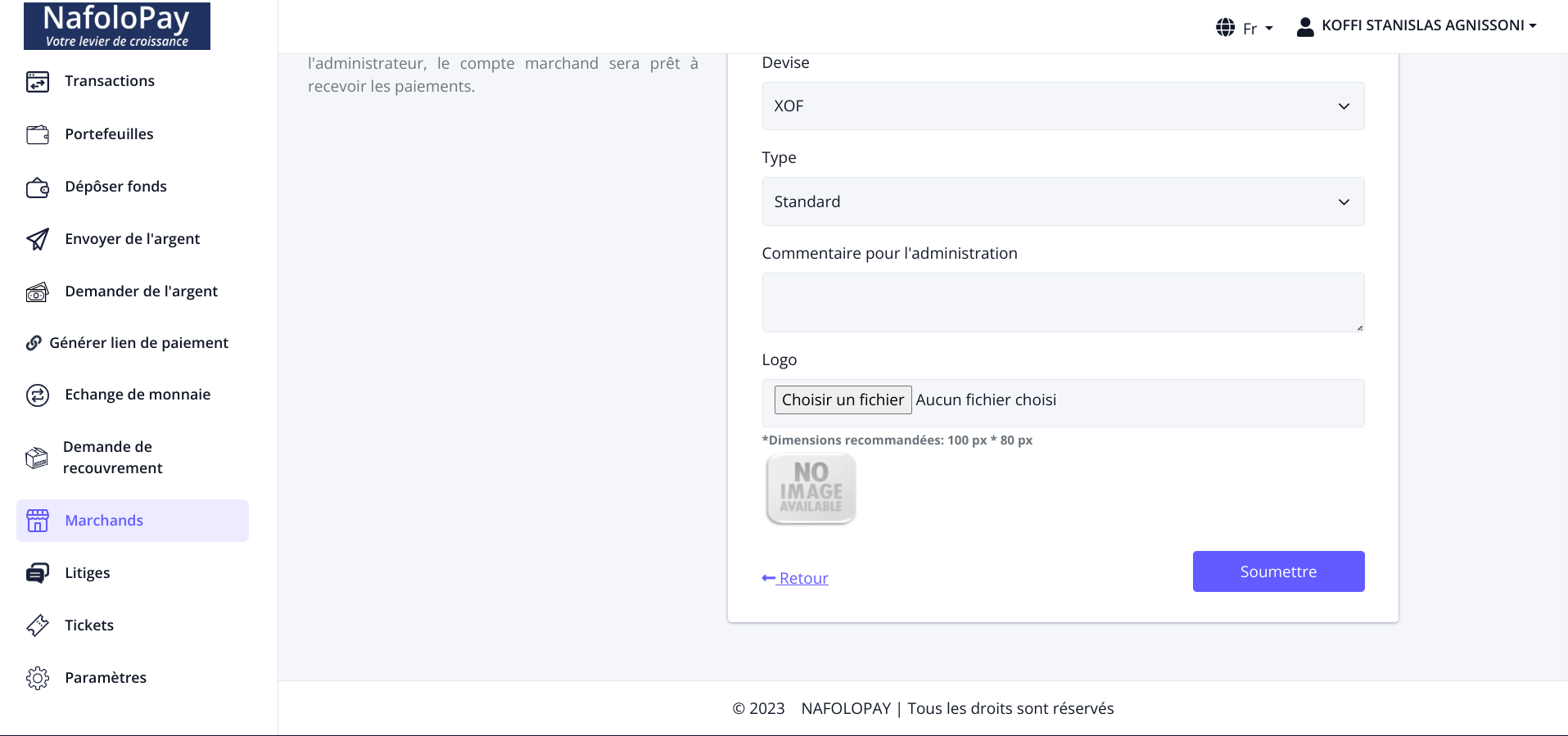Click the No Image Available logo preview
The image size is (1568, 736).
(x=811, y=489)
